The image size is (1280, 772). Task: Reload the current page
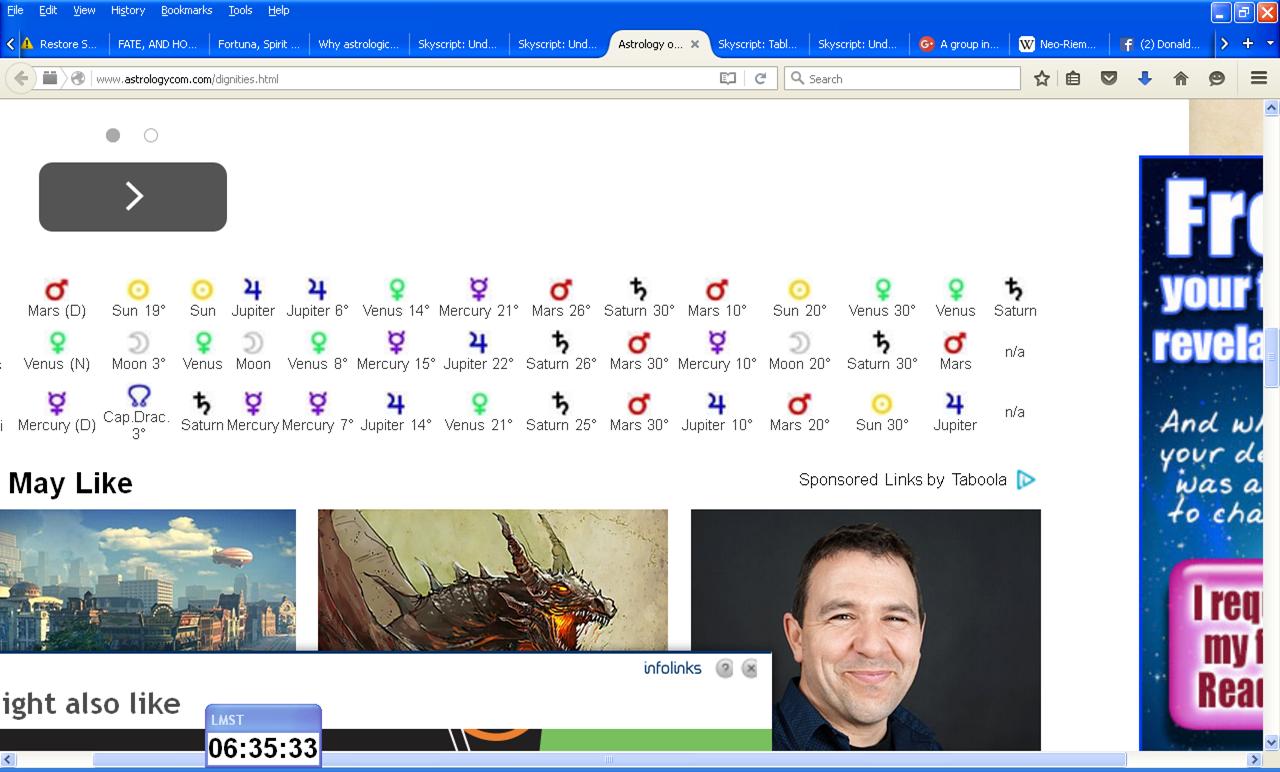[760, 78]
